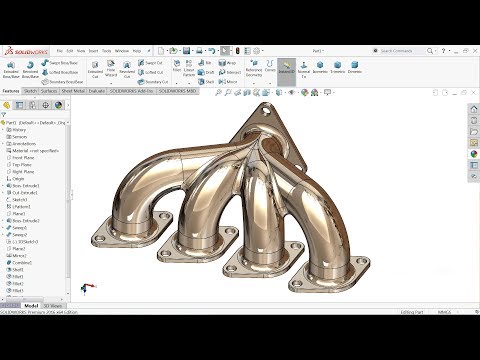480x360 pixels.
Task: Select the Lofted Cut tool
Action: [x=151, y=72]
